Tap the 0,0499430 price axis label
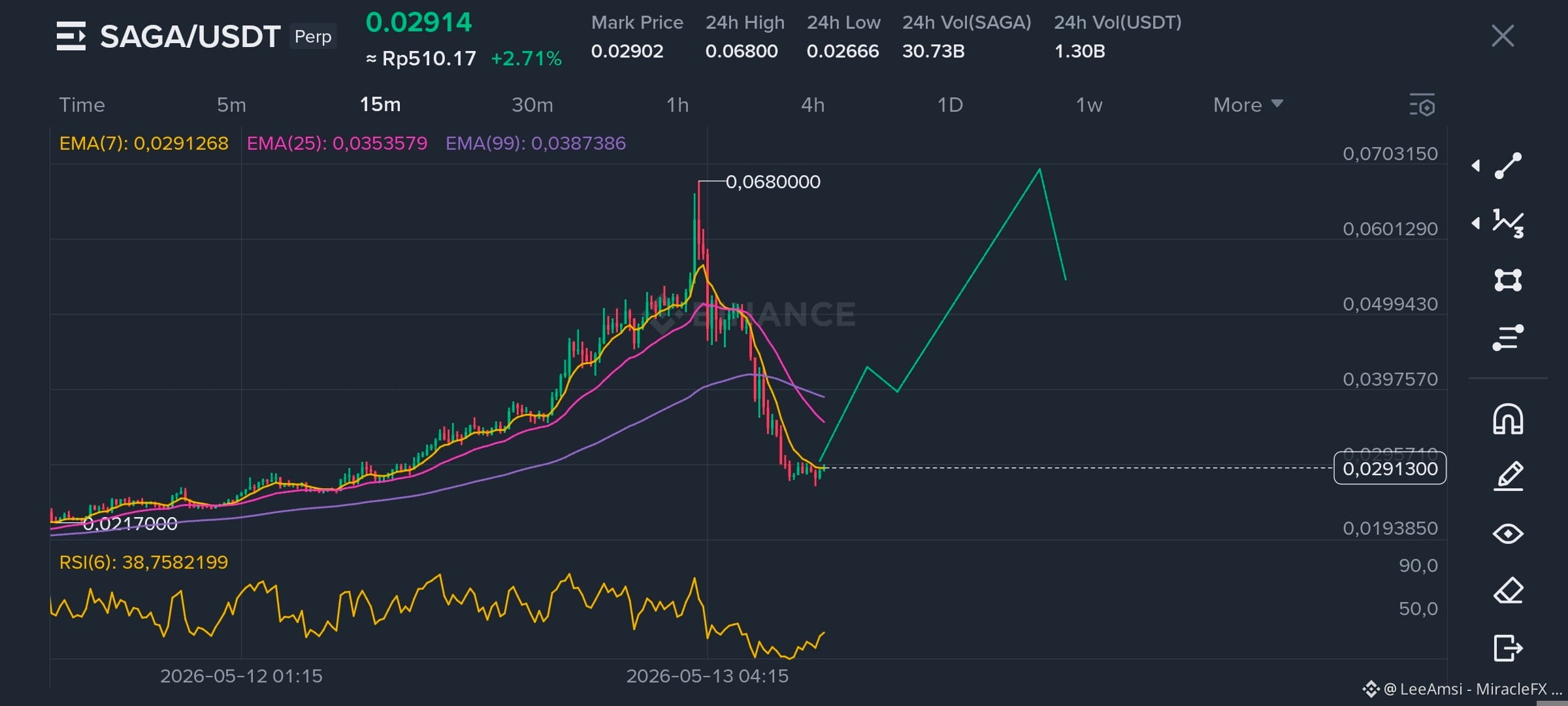Viewport: 1568px width, 706px height. point(1390,304)
